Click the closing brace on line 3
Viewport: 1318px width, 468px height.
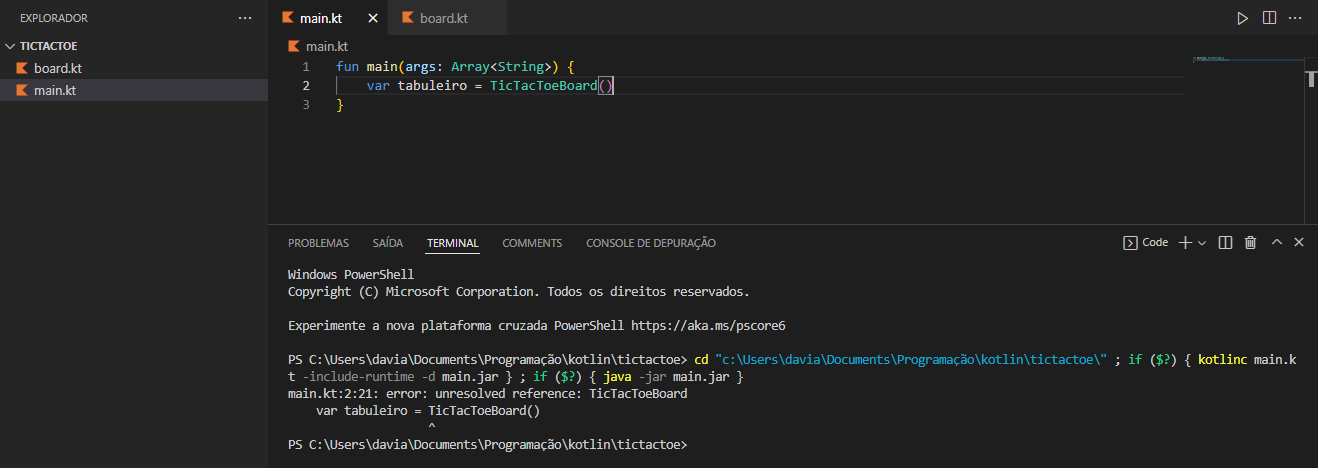pyautogui.click(x=340, y=105)
